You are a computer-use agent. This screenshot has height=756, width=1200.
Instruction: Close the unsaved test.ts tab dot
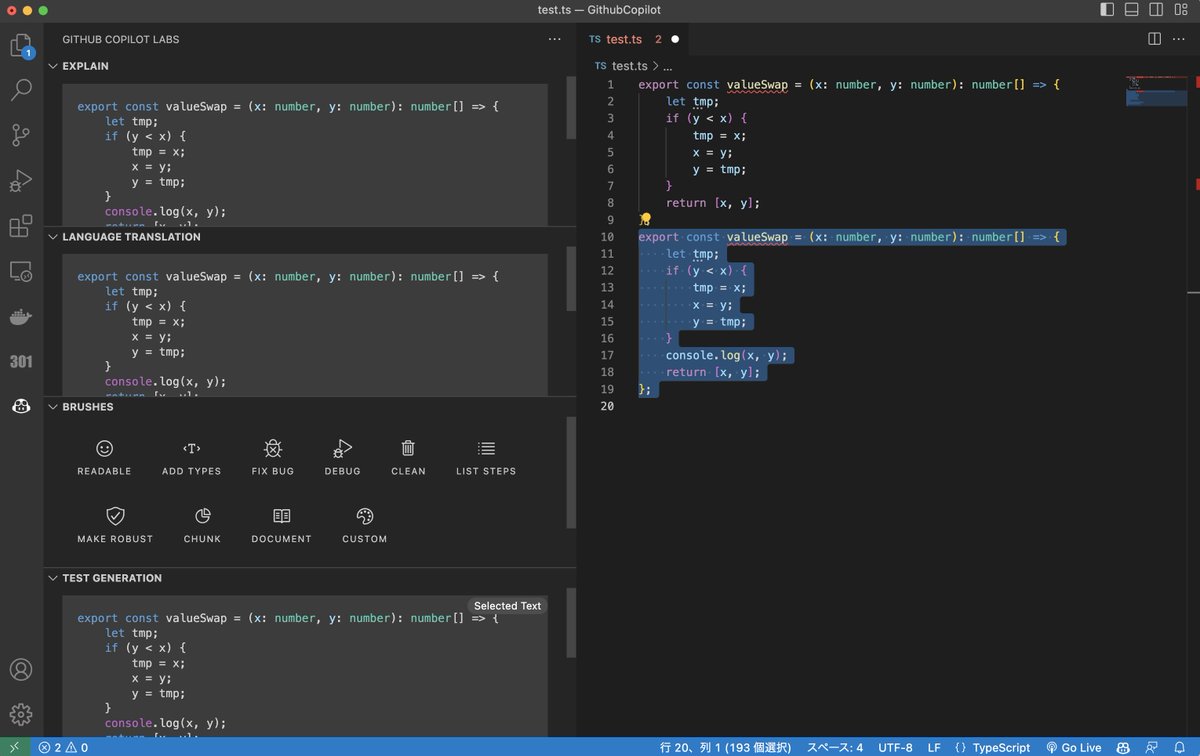click(674, 39)
